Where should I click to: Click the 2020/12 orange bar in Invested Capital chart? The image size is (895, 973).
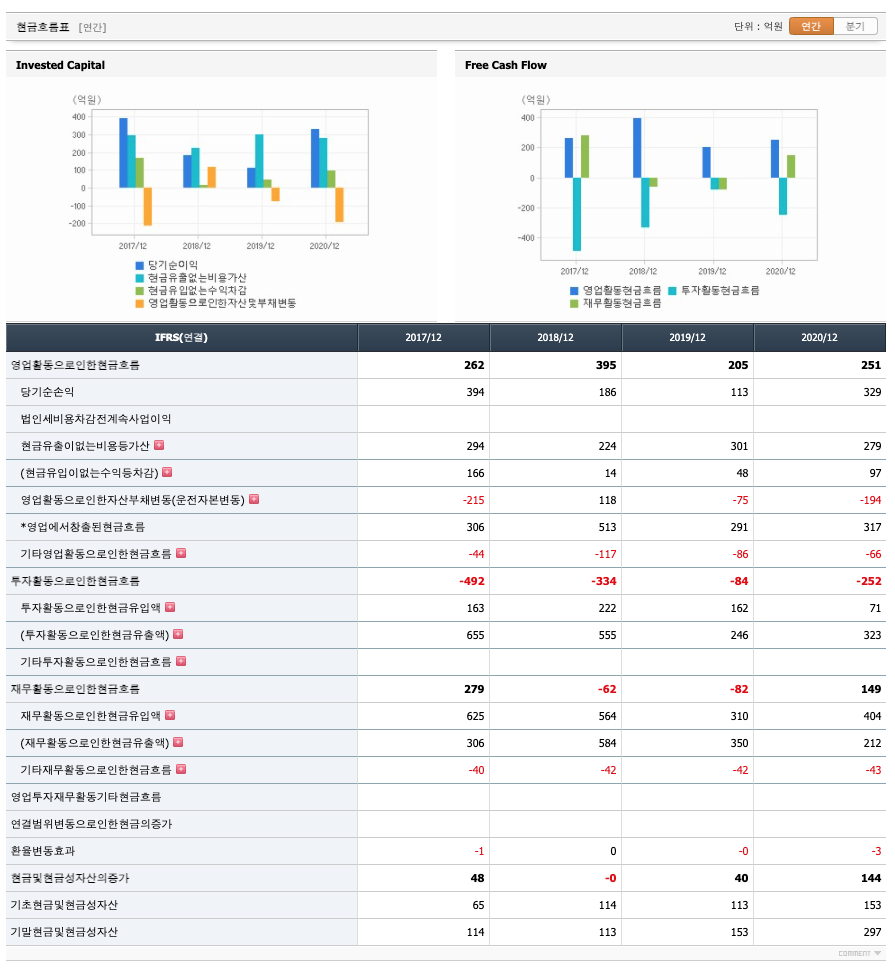(x=340, y=205)
